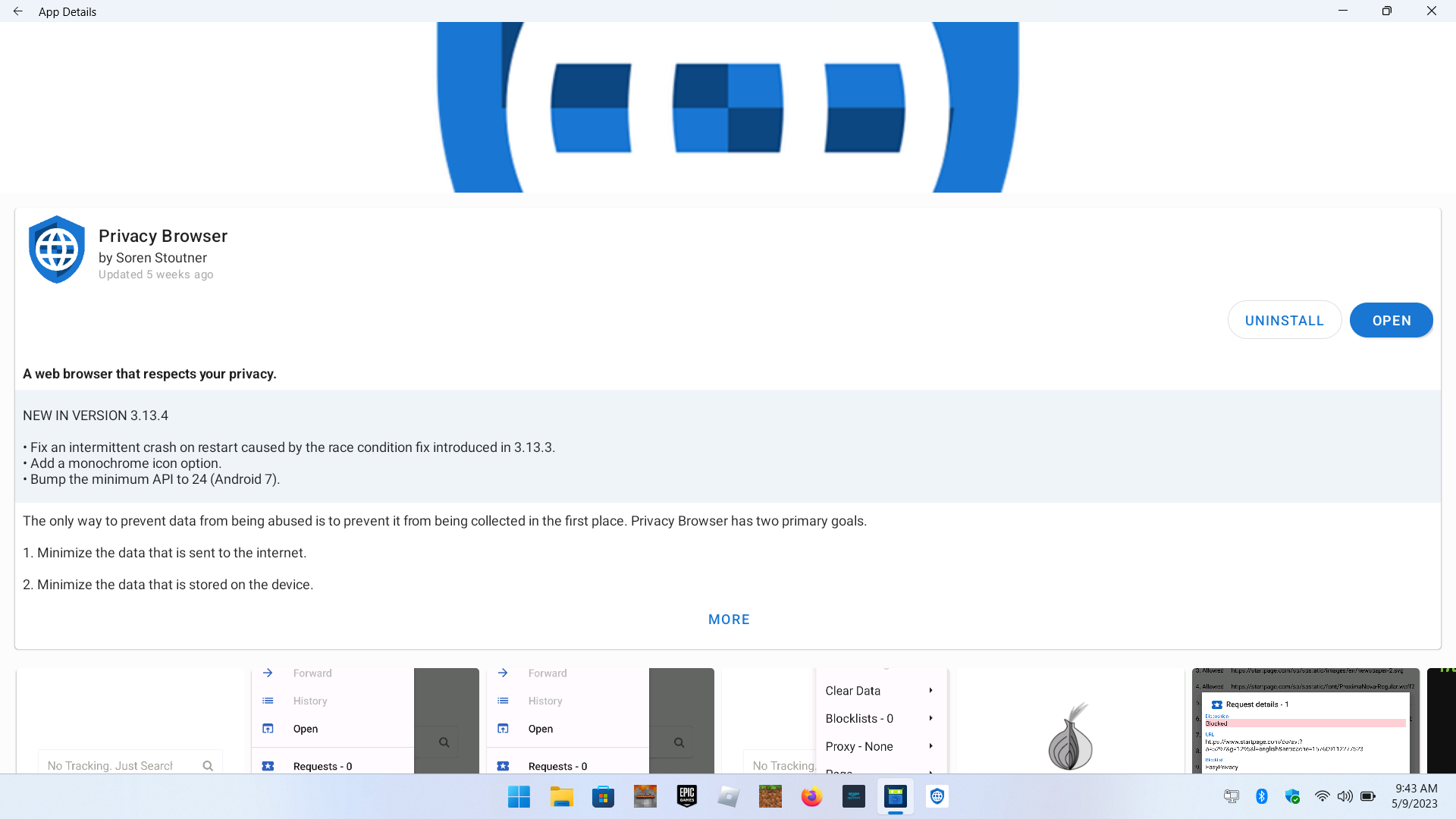Uninstall the Privacy Browser app
Viewport: 1456px width, 819px height.
click(x=1285, y=320)
